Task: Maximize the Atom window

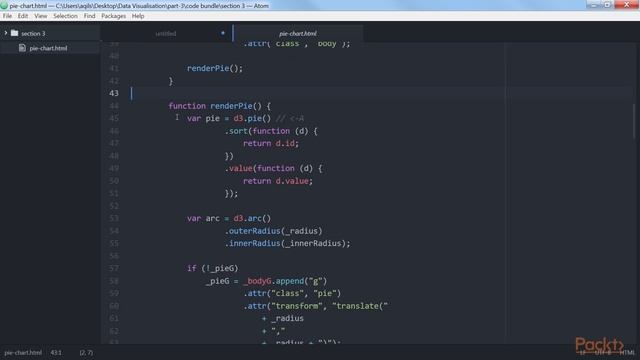Action: [x=607, y=4]
